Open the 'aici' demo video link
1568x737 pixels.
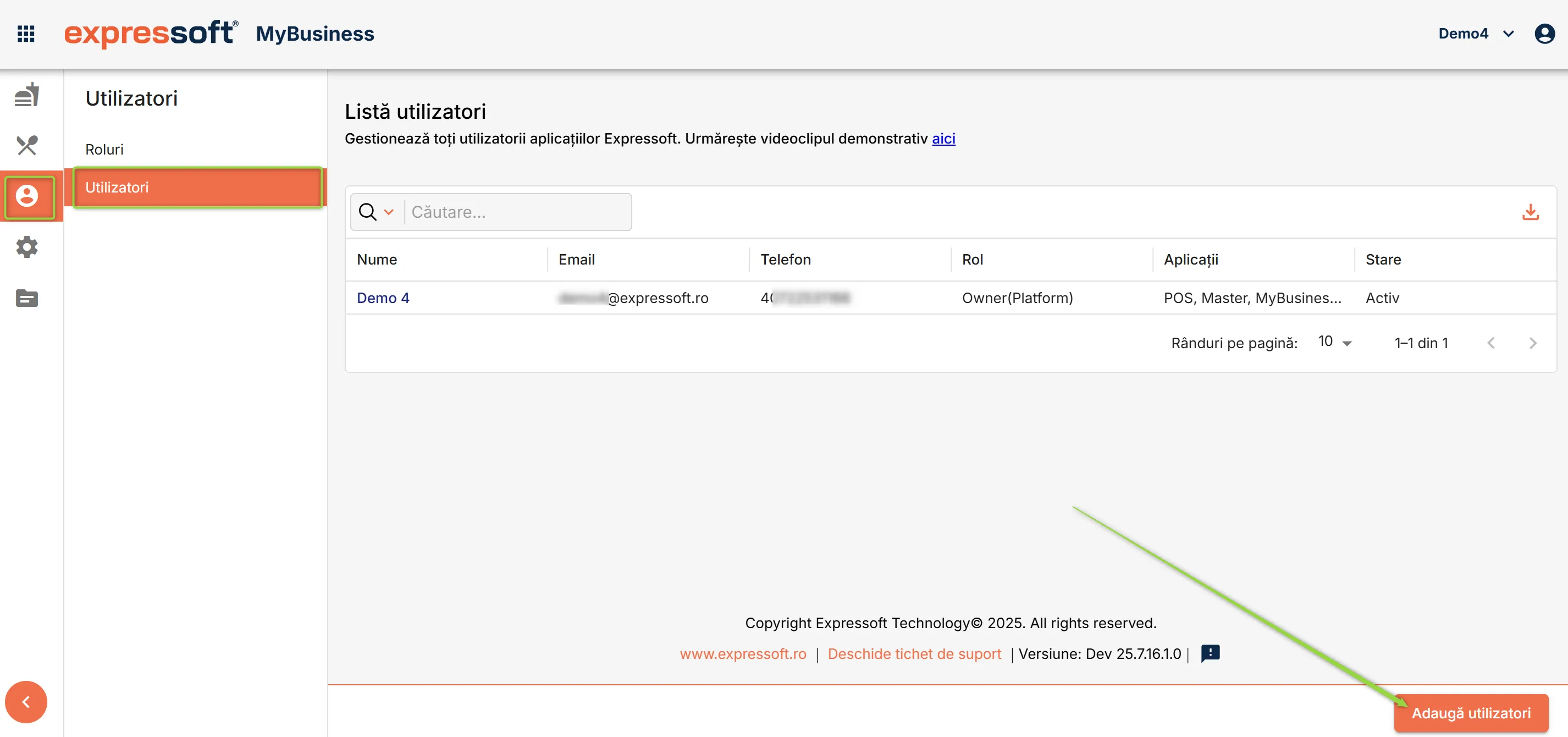pos(943,139)
